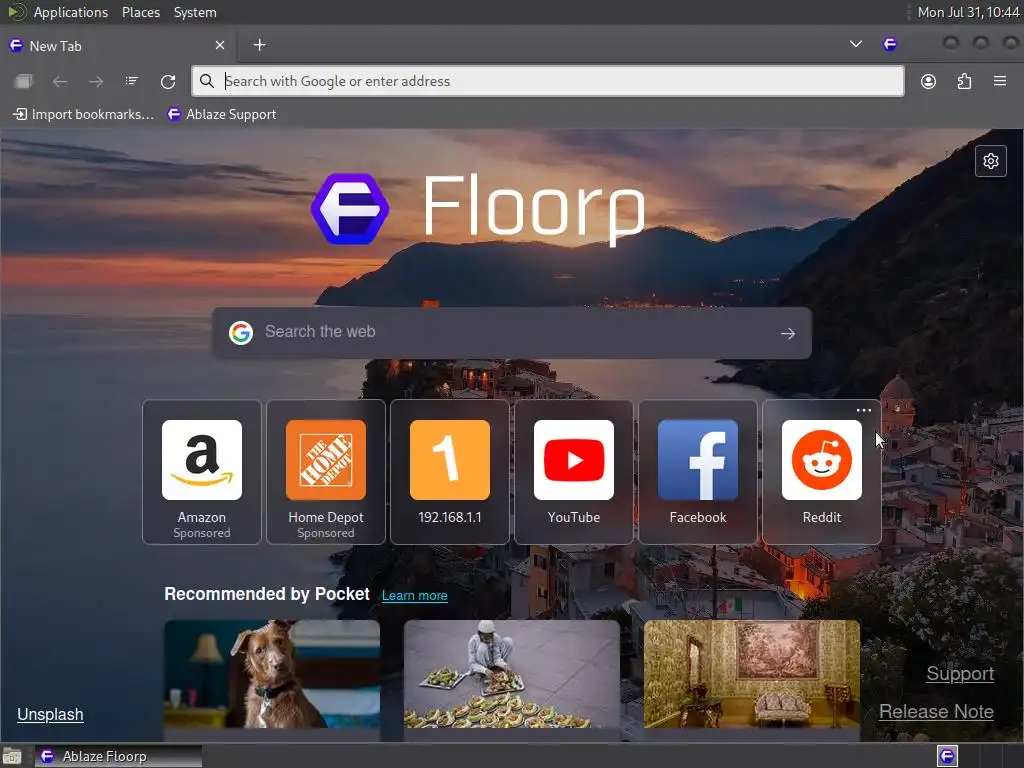Screen dimensions: 1024x768
Task: Expand the list all tabs chevron
Action: [856, 44]
